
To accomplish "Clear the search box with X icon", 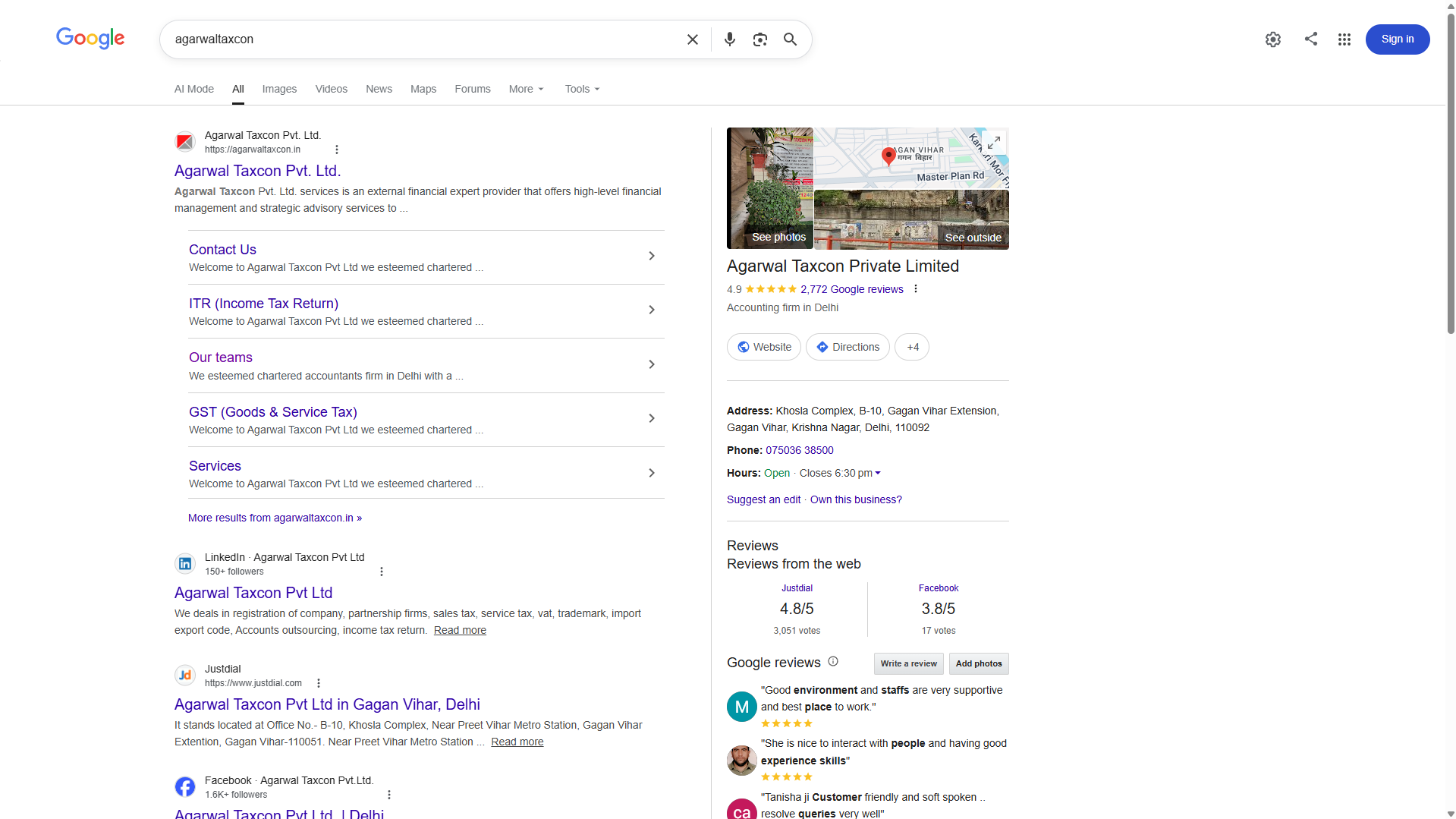I will click(692, 39).
